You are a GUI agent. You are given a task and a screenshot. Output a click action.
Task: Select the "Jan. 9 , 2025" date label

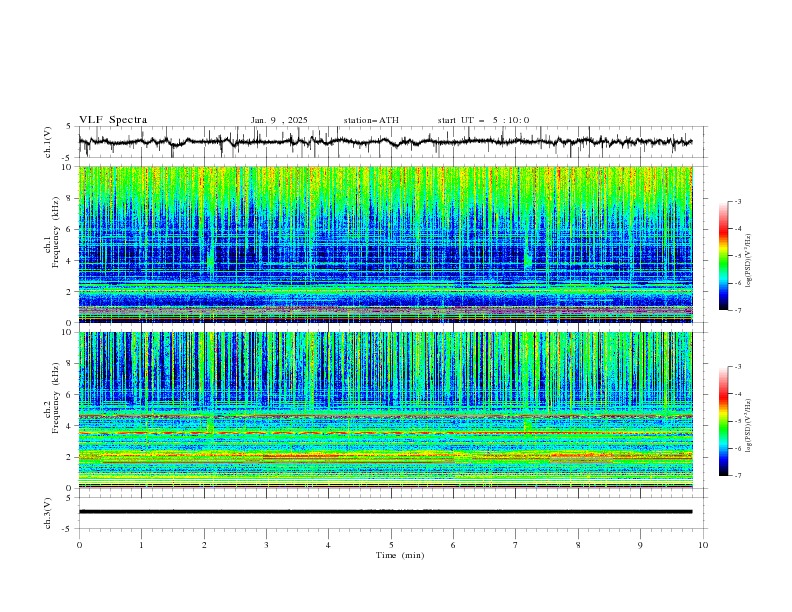279,120
